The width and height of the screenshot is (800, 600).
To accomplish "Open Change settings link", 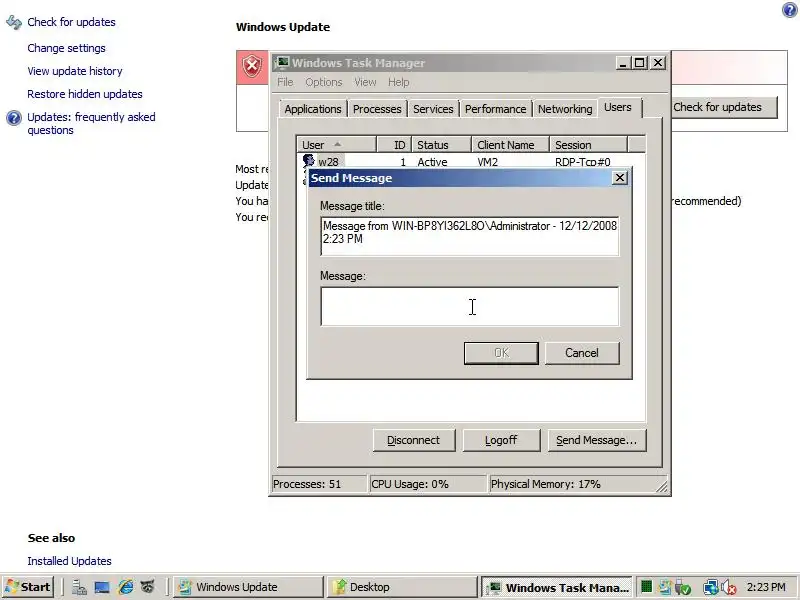I will pos(66,48).
